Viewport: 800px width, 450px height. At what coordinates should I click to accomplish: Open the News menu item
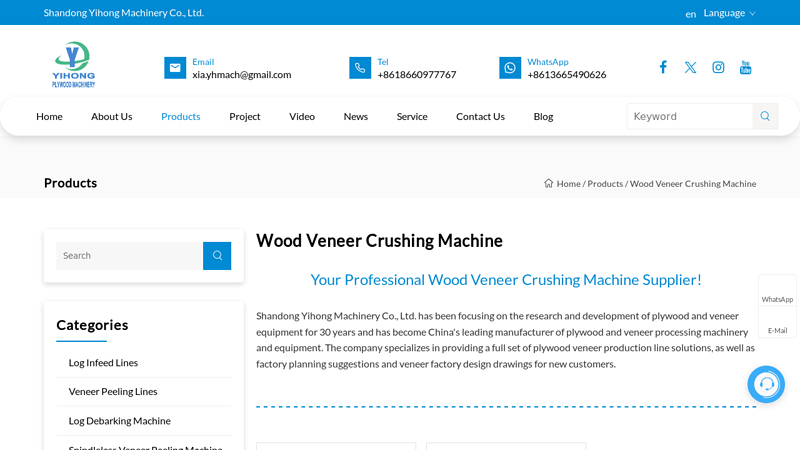(356, 116)
